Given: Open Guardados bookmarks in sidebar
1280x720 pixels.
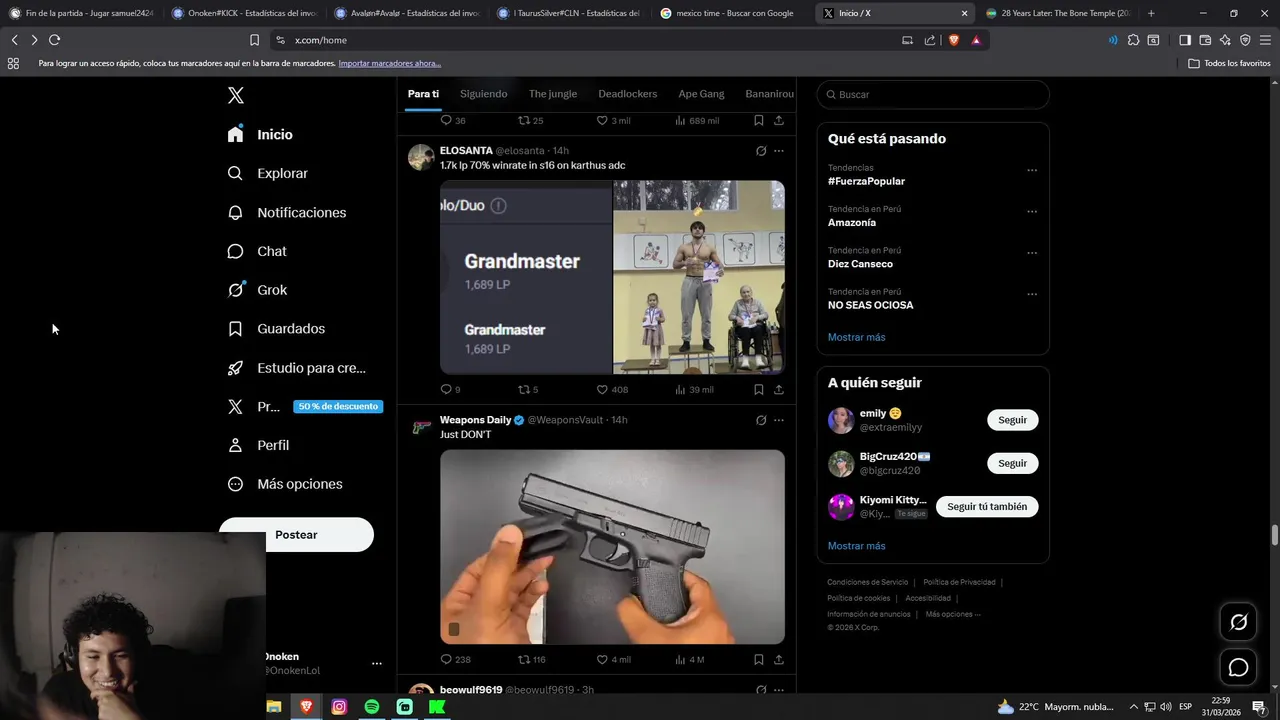Looking at the screenshot, I should [276, 328].
